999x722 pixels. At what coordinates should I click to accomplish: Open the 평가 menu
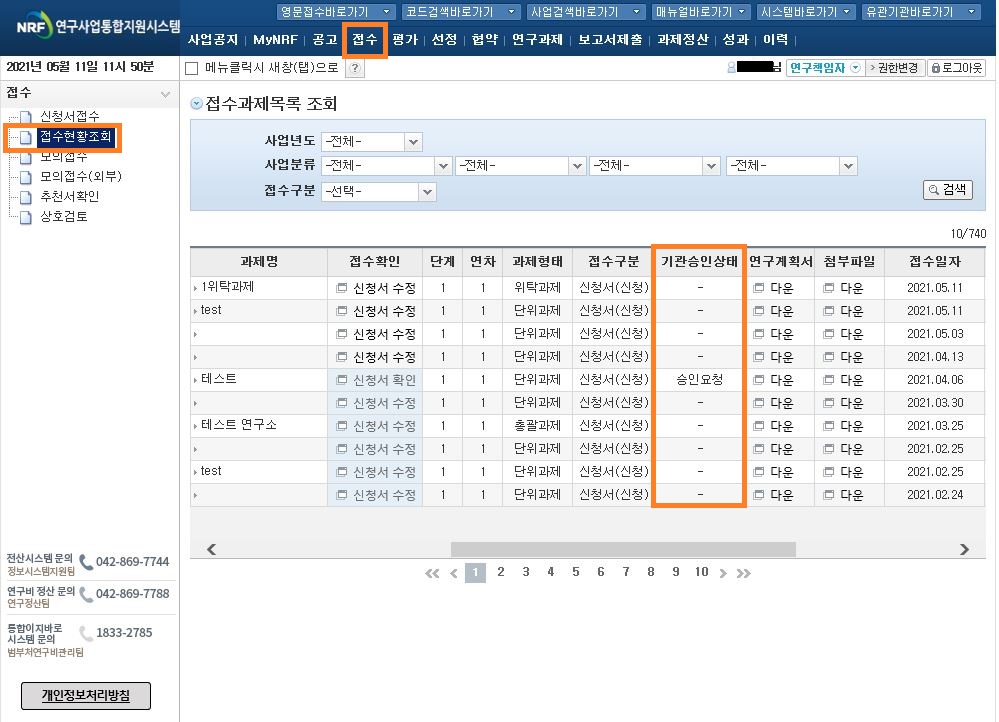(x=404, y=40)
